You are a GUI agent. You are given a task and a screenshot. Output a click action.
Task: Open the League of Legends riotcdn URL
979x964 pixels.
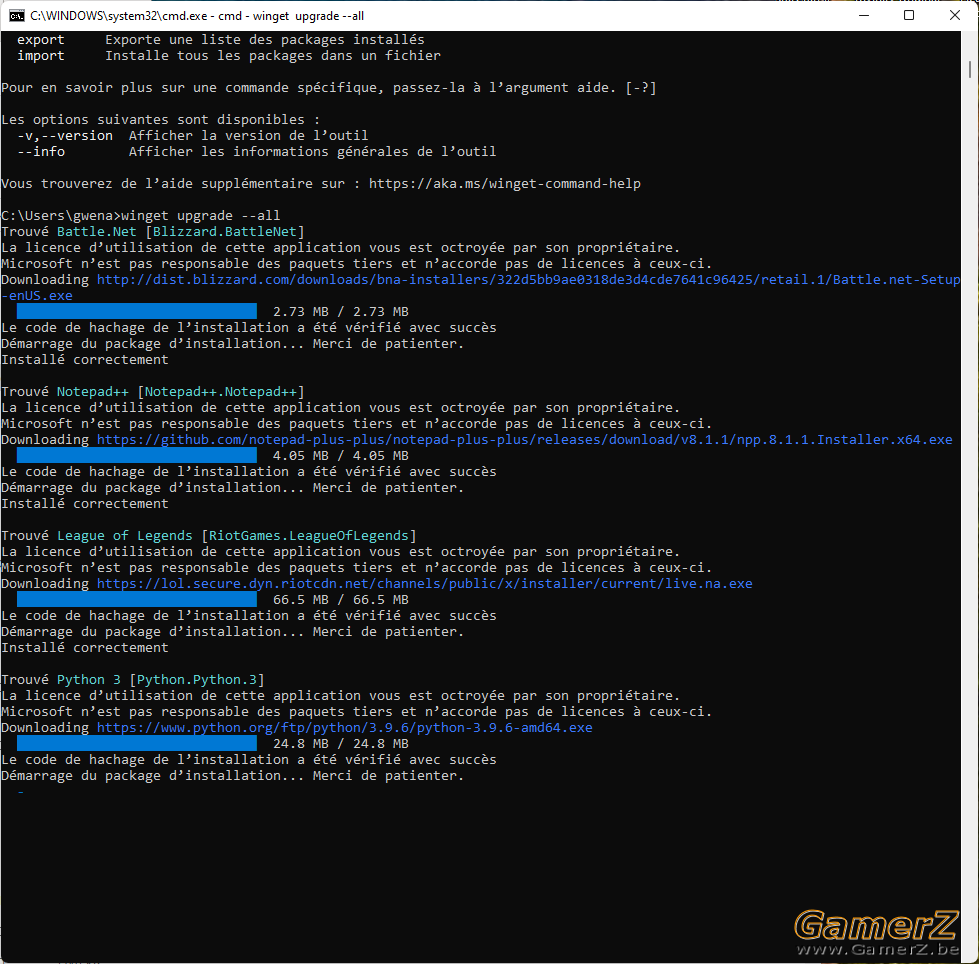coord(425,584)
